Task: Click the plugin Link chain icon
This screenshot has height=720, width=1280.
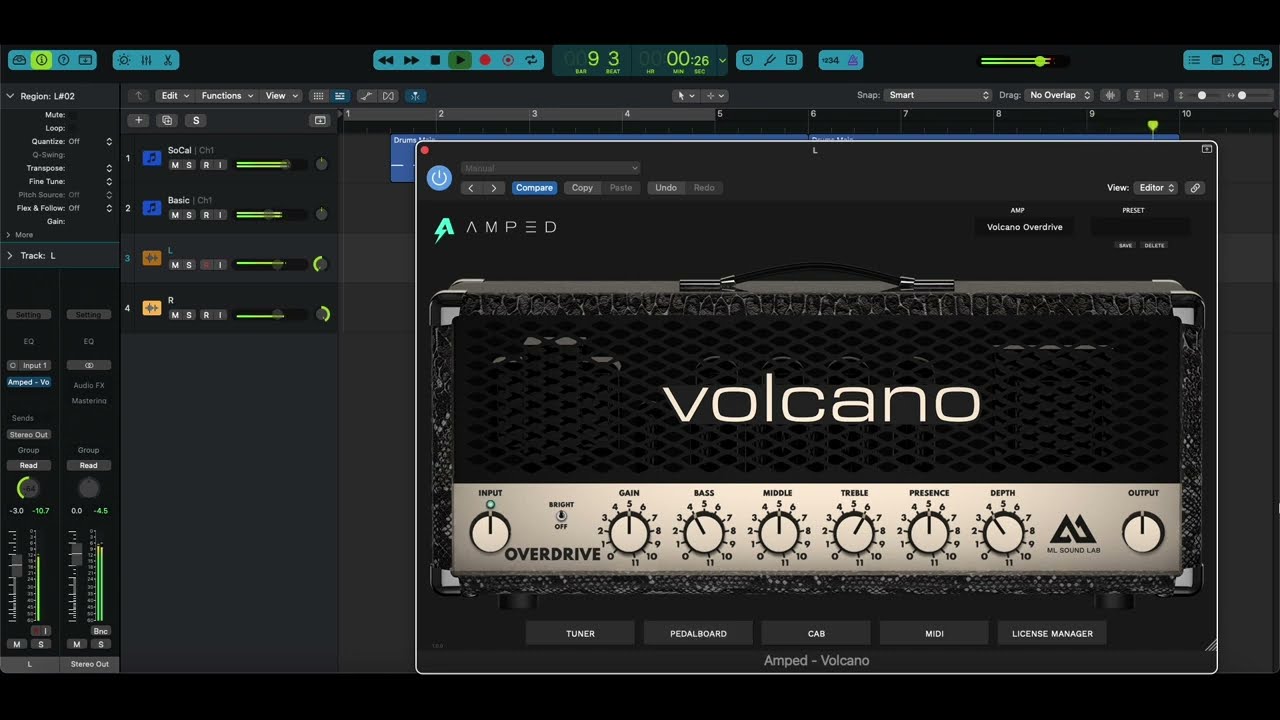Action: (1194, 188)
